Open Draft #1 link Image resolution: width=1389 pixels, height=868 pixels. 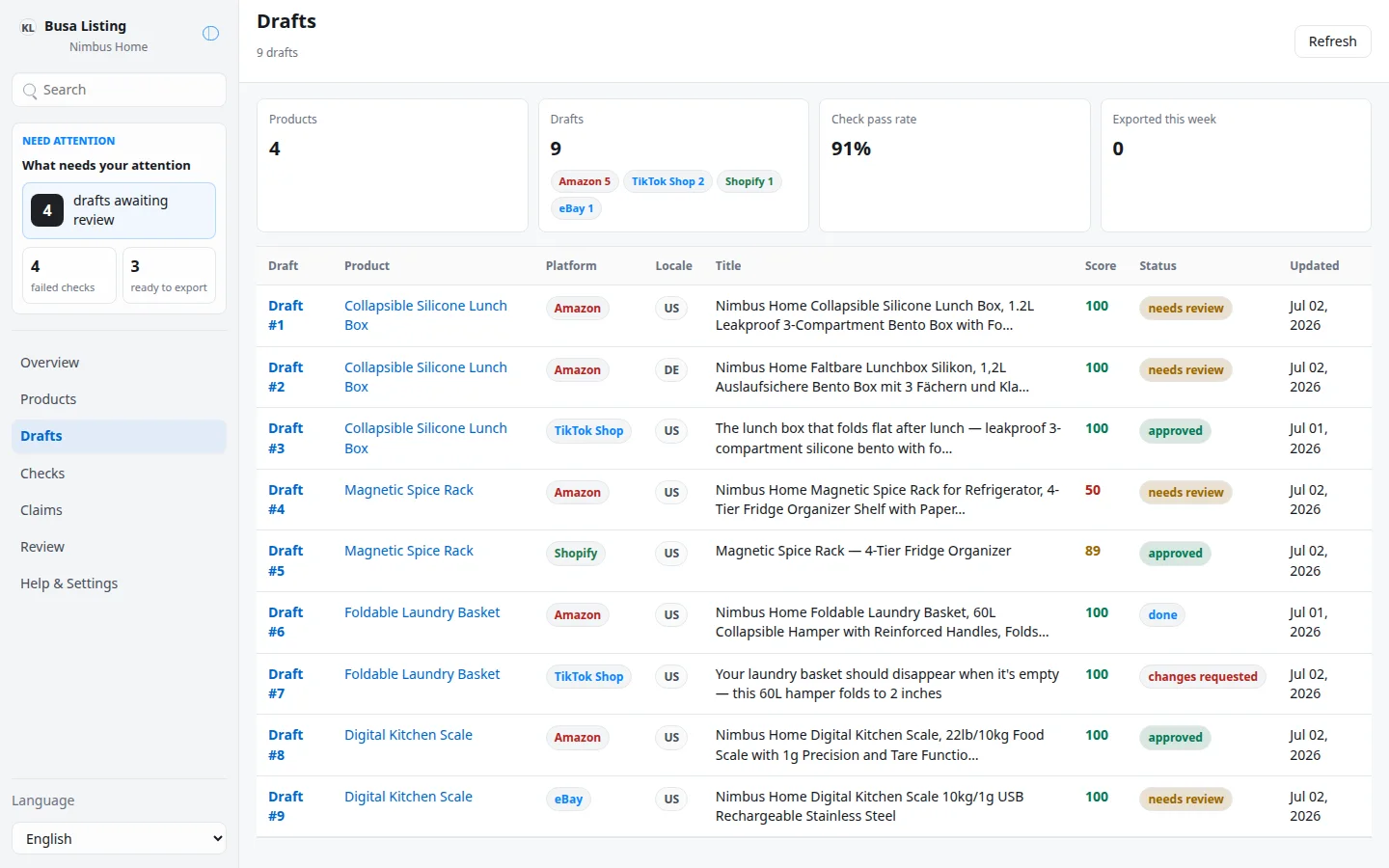click(x=286, y=315)
